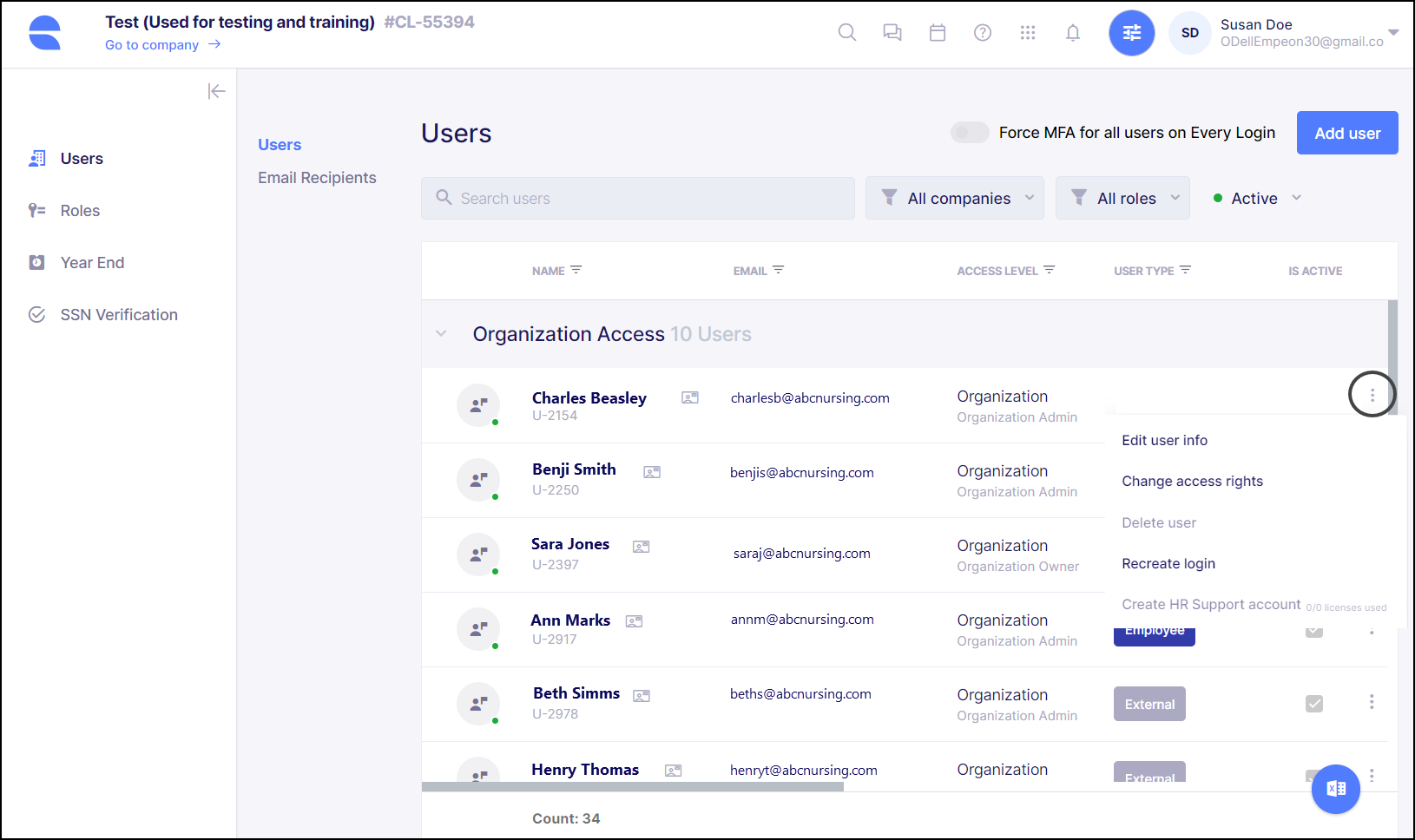Enable Force MFA for all users toggle
Image resolution: width=1415 pixels, height=840 pixels.
click(970, 133)
